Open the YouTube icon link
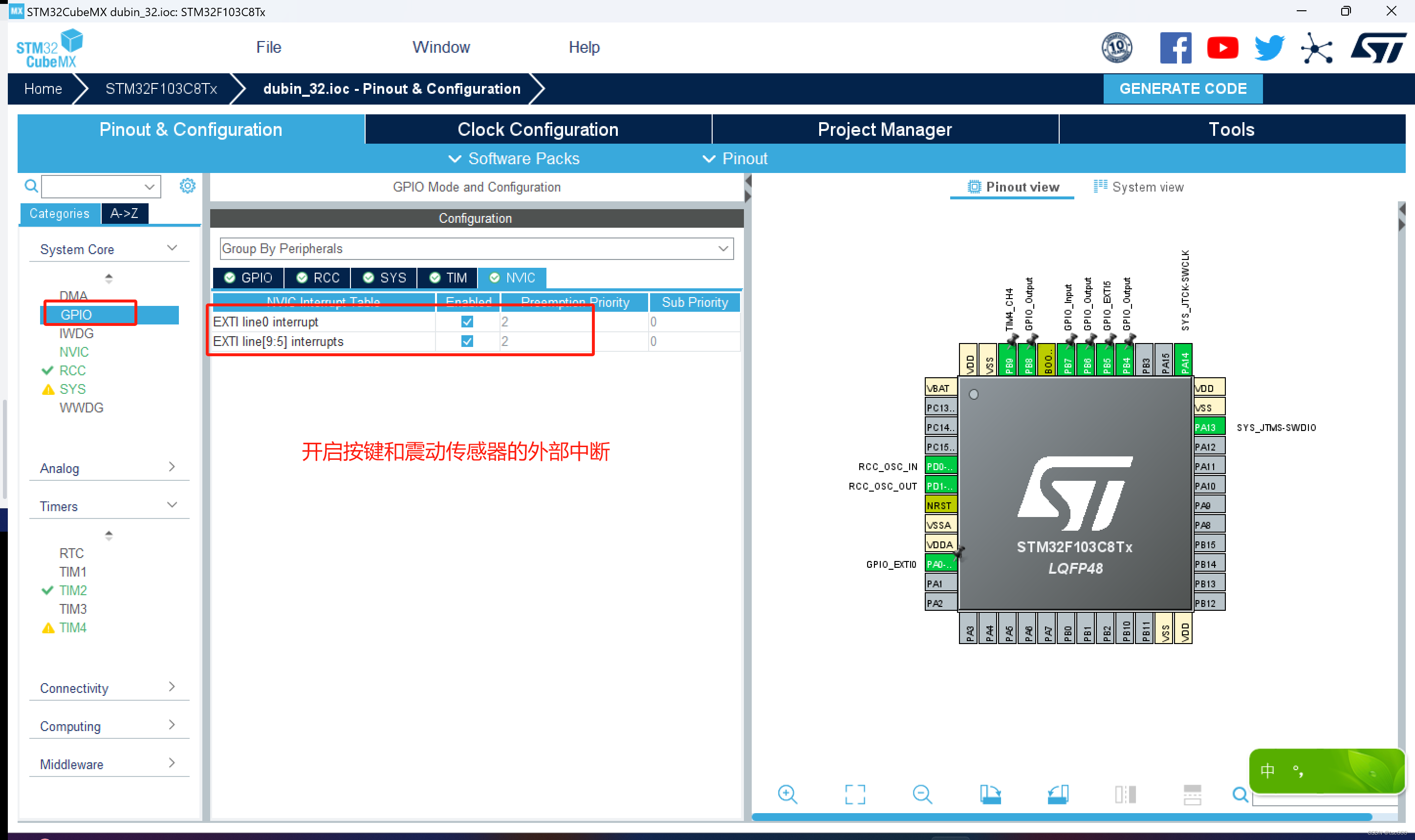Image resolution: width=1415 pixels, height=840 pixels. (x=1222, y=47)
